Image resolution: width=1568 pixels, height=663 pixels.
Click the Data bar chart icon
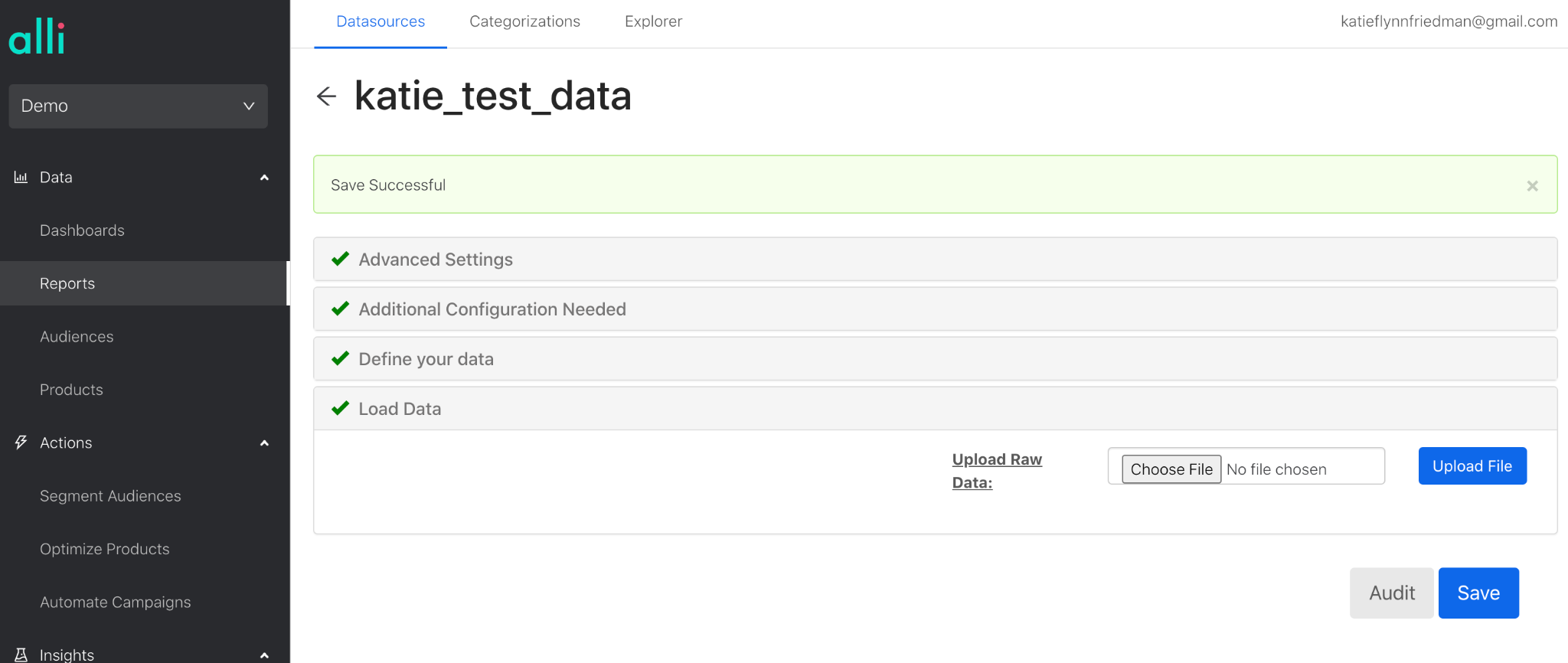[21, 178]
